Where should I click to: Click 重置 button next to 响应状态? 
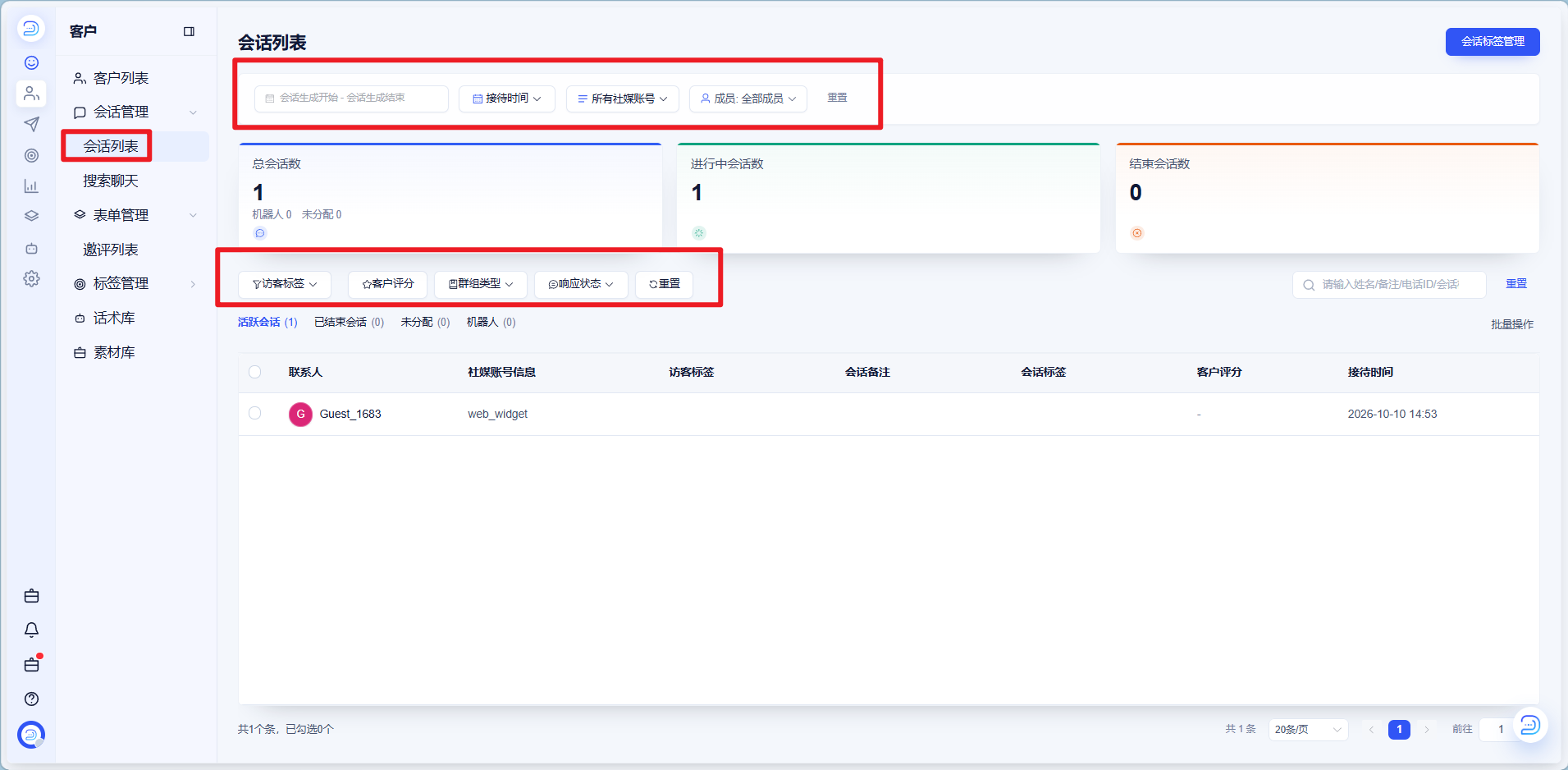point(665,284)
